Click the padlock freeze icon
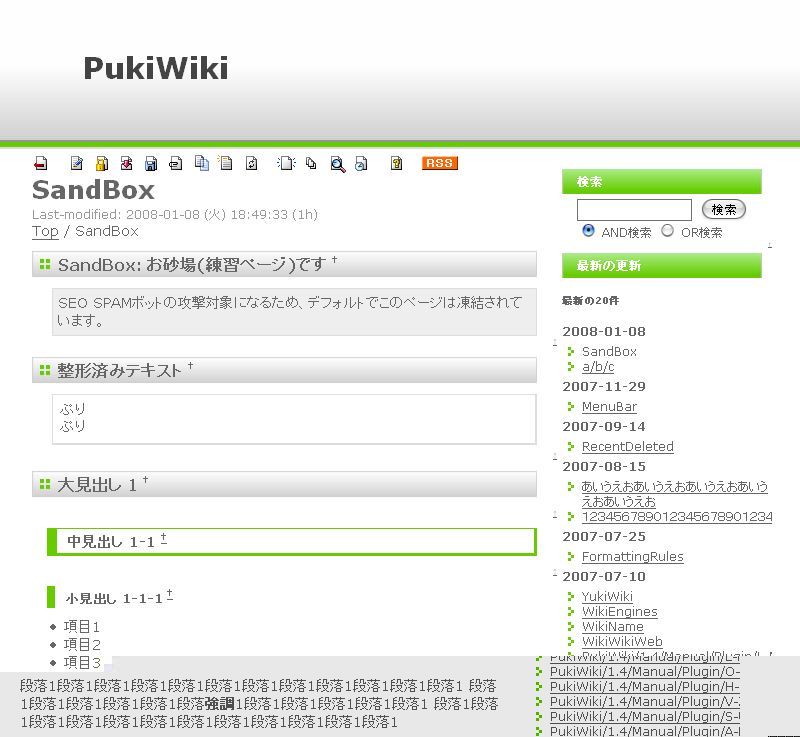The image size is (800, 737). coord(101,164)
